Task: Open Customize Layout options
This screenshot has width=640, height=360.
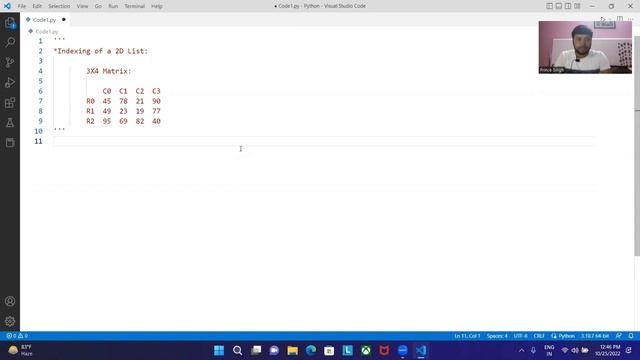Action: pyautogui.click(x=577, y=6)
